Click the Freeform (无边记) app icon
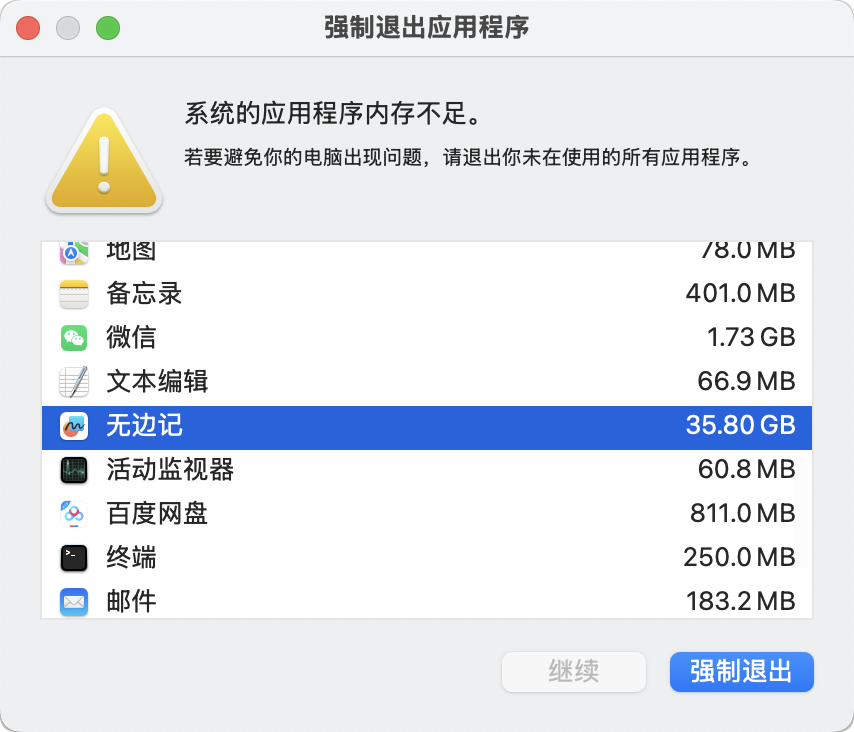Image resolution: width=854 pixels, height=732 pixels. (74, 426)
